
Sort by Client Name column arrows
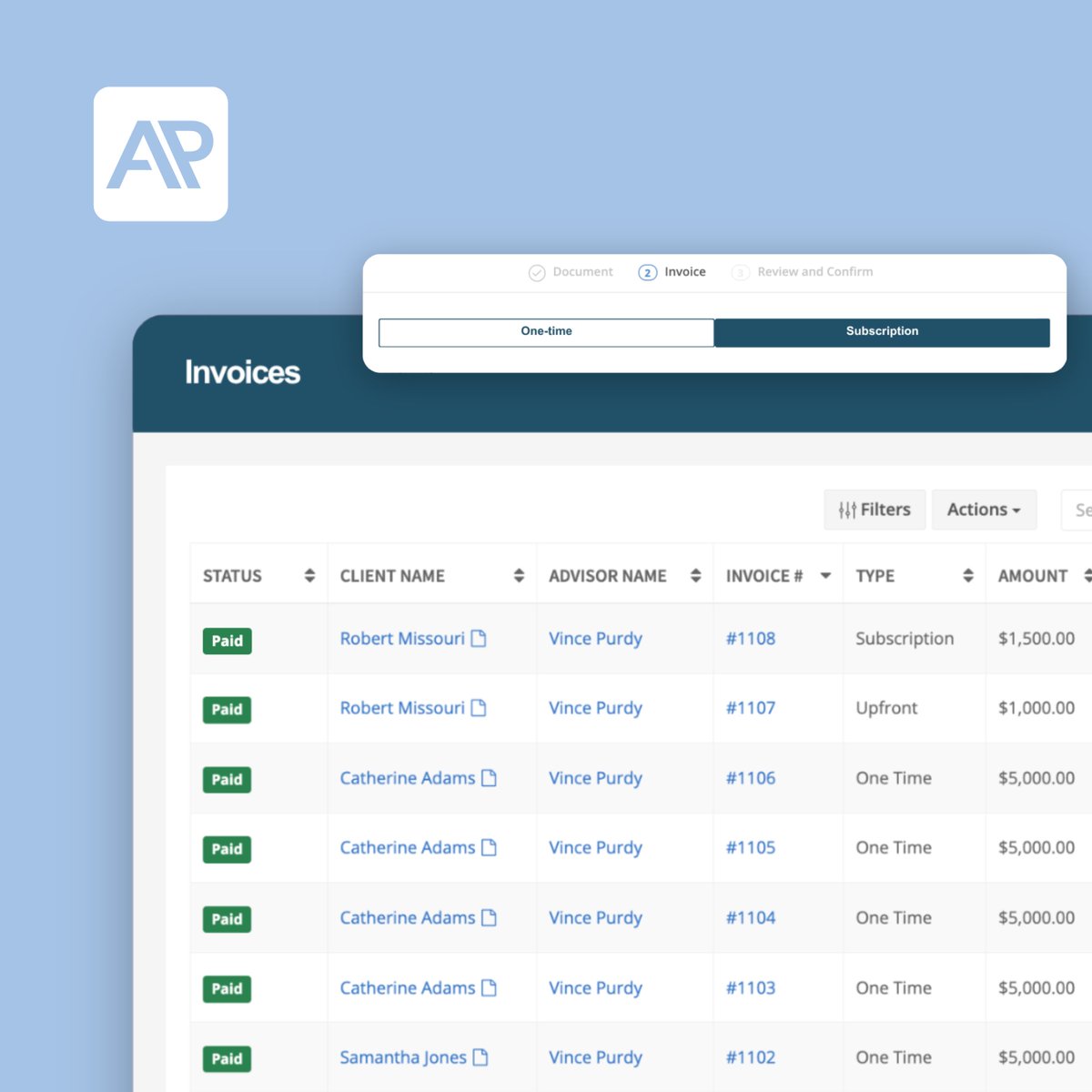point(519,575)
